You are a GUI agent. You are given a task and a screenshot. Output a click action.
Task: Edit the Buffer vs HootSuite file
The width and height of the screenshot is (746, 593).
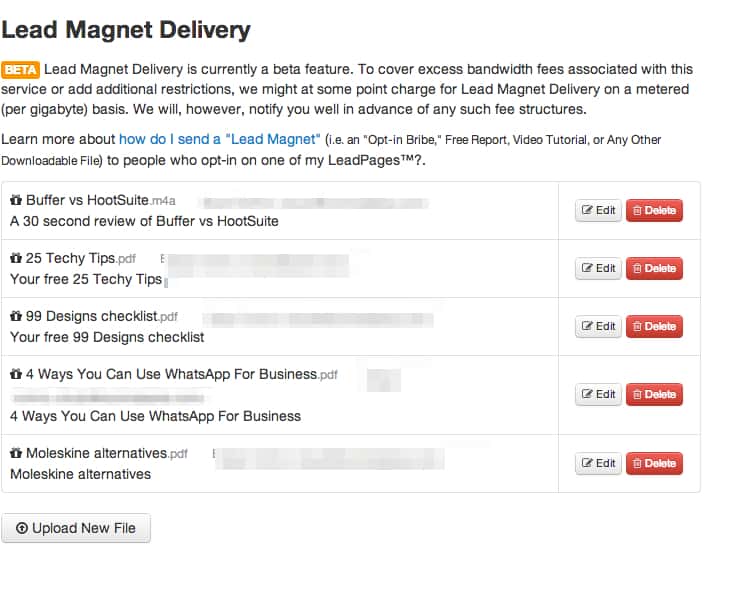[x=598, y=211]
